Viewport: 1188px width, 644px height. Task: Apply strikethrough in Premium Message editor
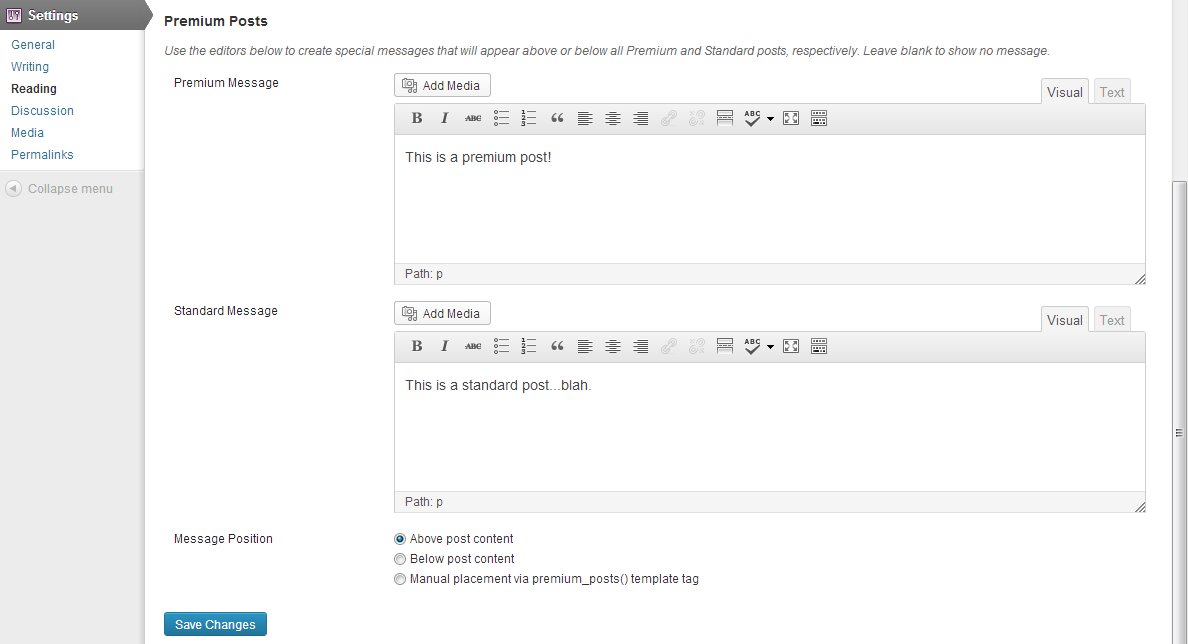coord(473,118)
